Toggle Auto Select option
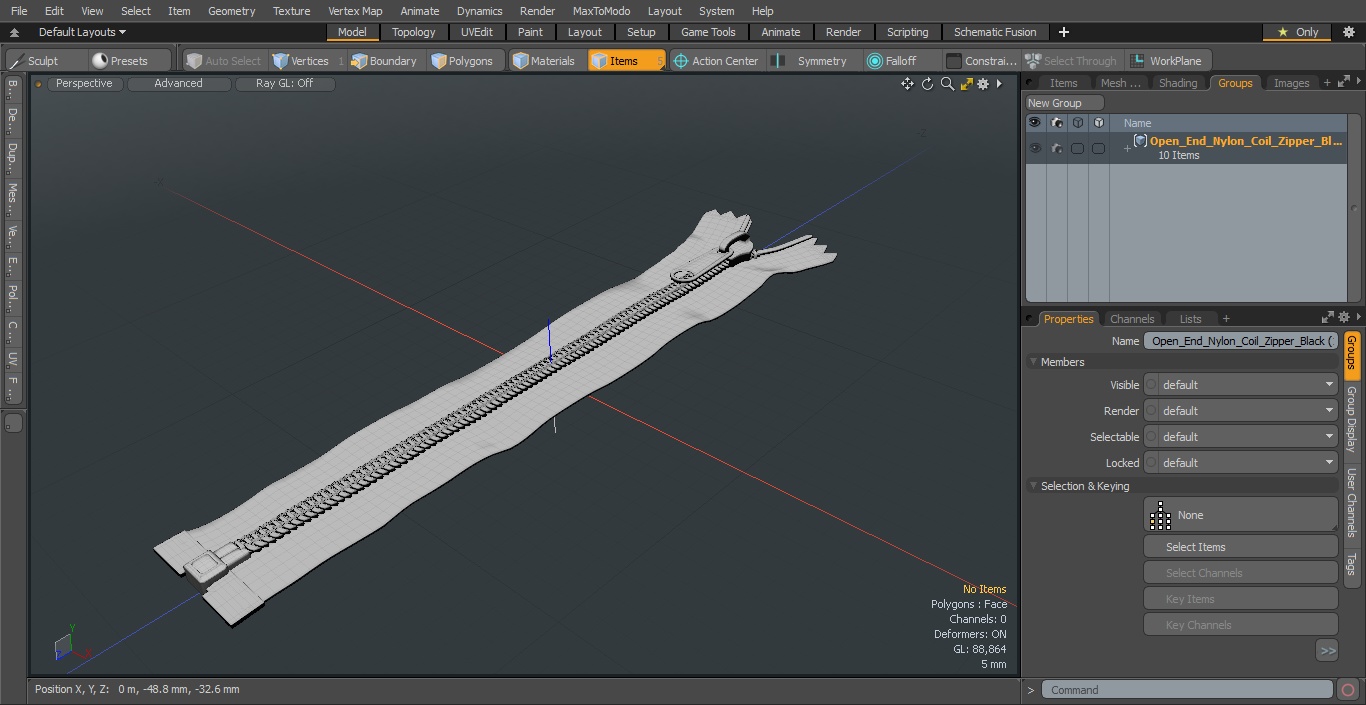The image size is (1366, 705). point(224,61)
